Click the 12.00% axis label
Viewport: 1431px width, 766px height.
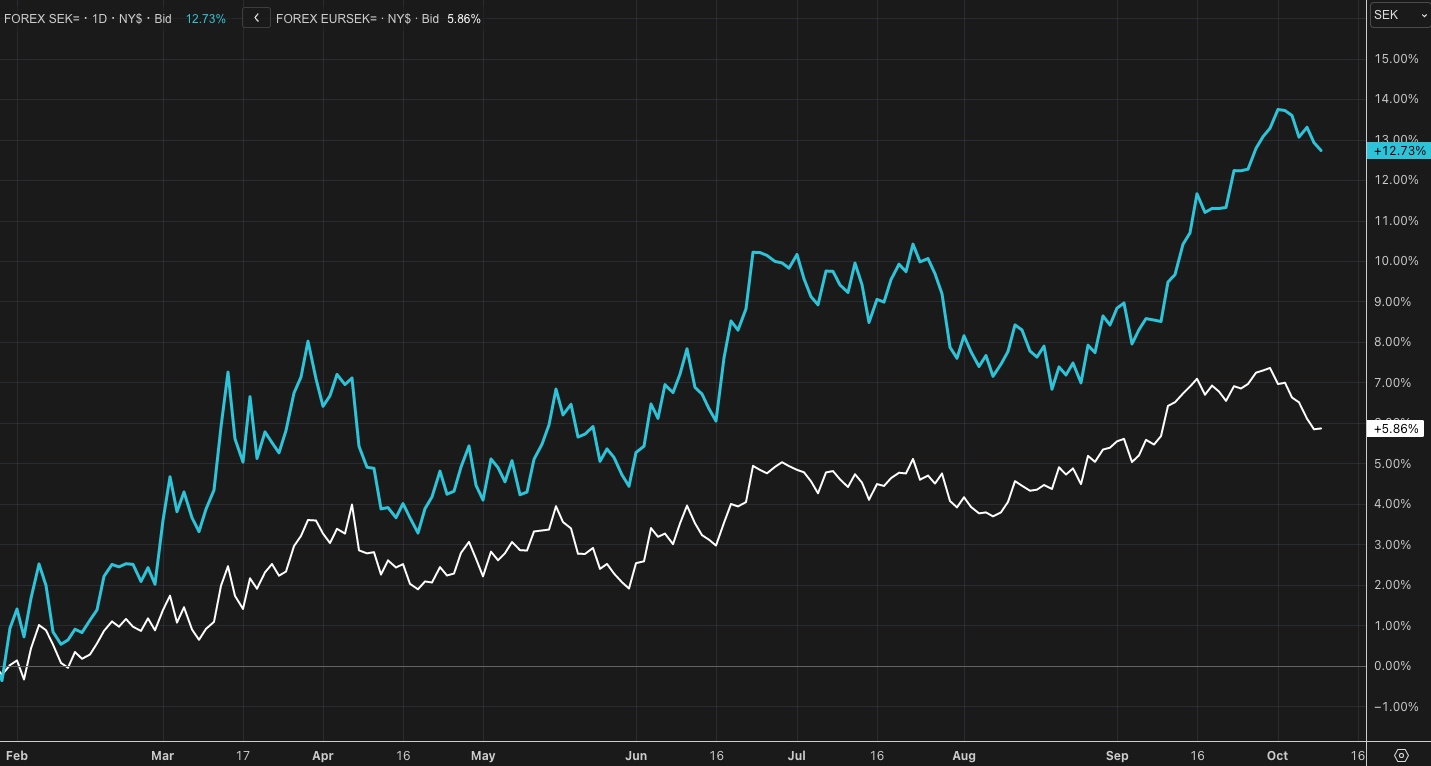pos(1397,180)
